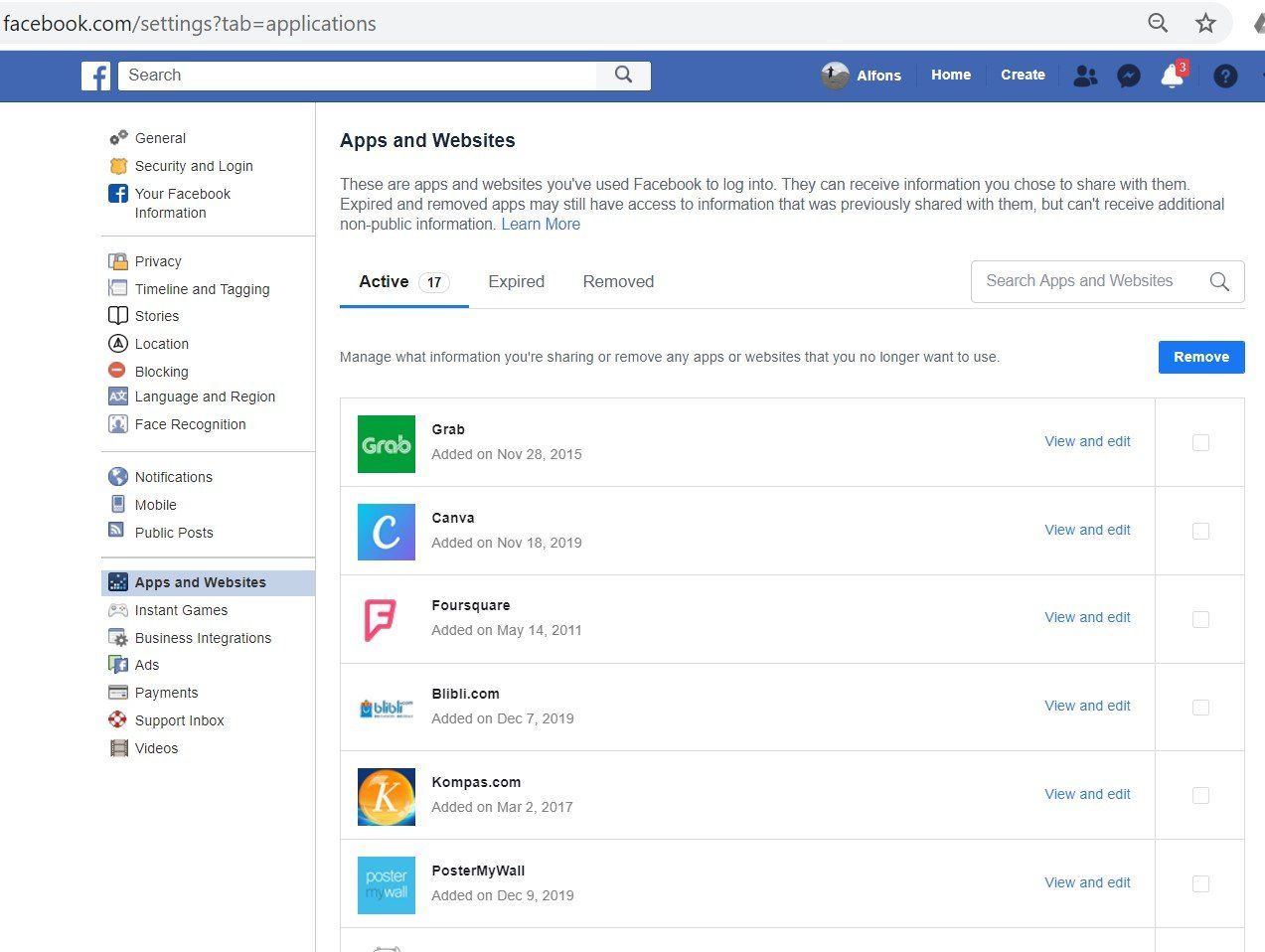
Task: Check the Canva app checkbox
Action: [1200, 531]
